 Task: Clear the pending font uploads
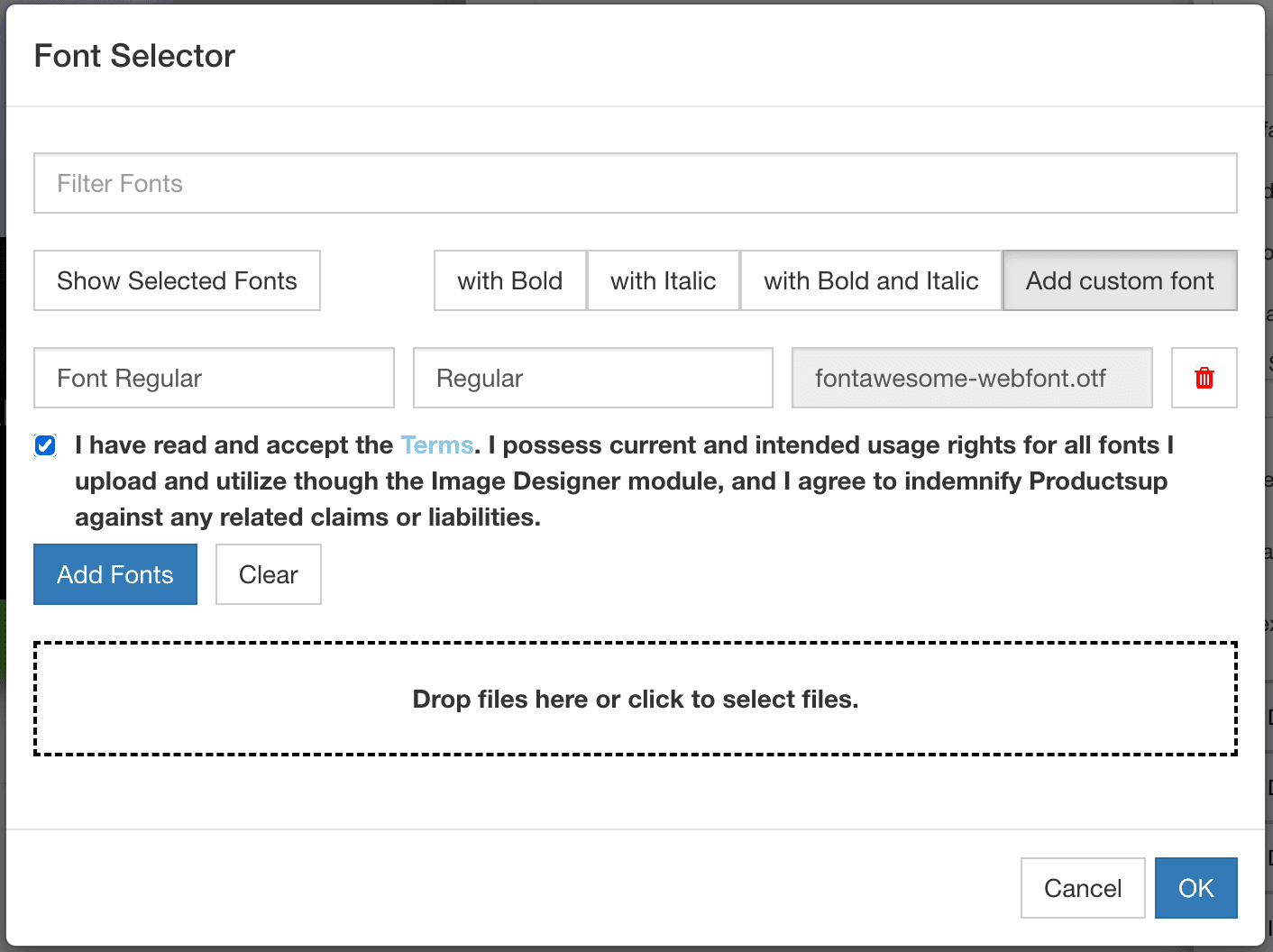click(x=268, y=574)
